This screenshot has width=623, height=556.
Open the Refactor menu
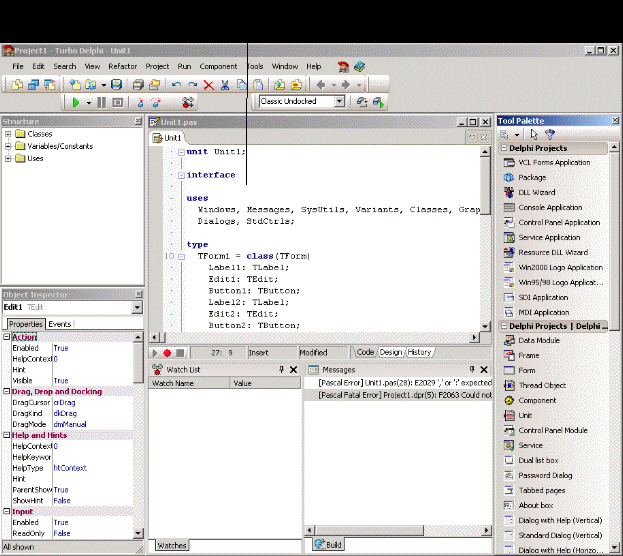point(122,66)
